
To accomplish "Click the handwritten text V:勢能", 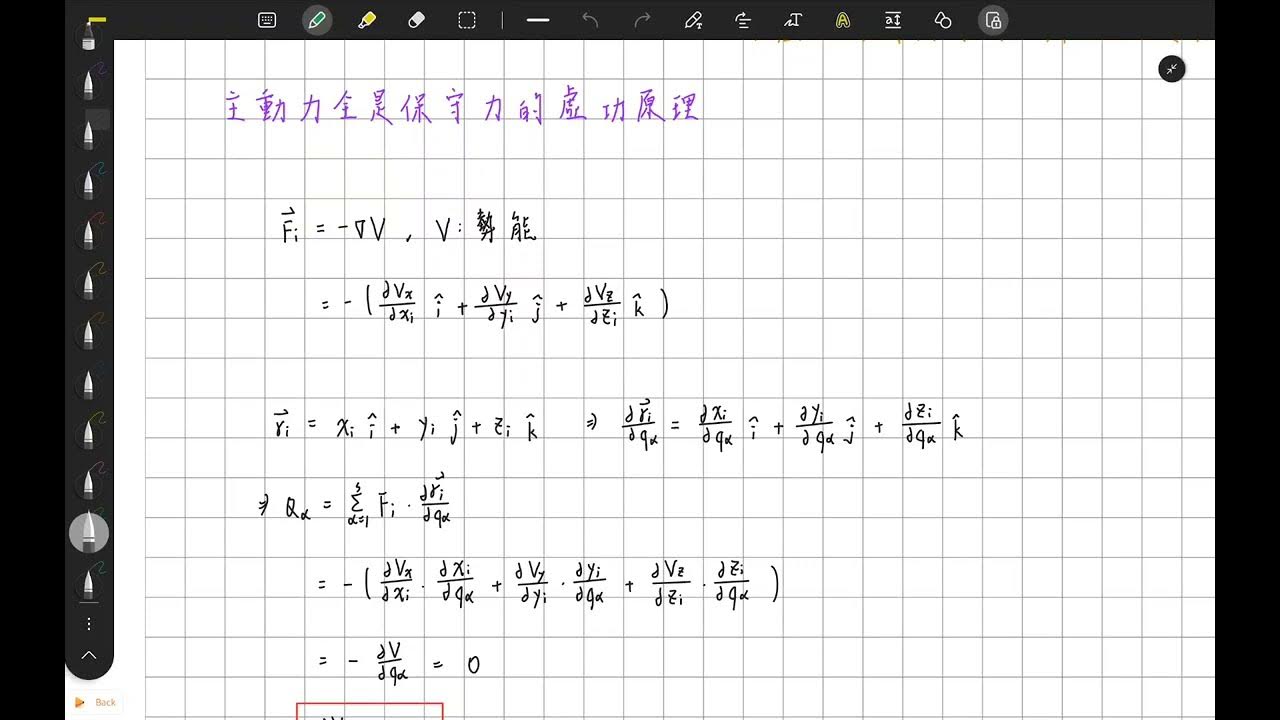I will tap(486, 230).
